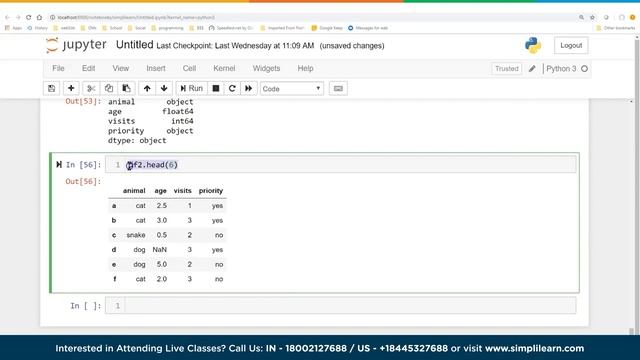Interrupt the kernel with stop icon

tap(216, 89)
